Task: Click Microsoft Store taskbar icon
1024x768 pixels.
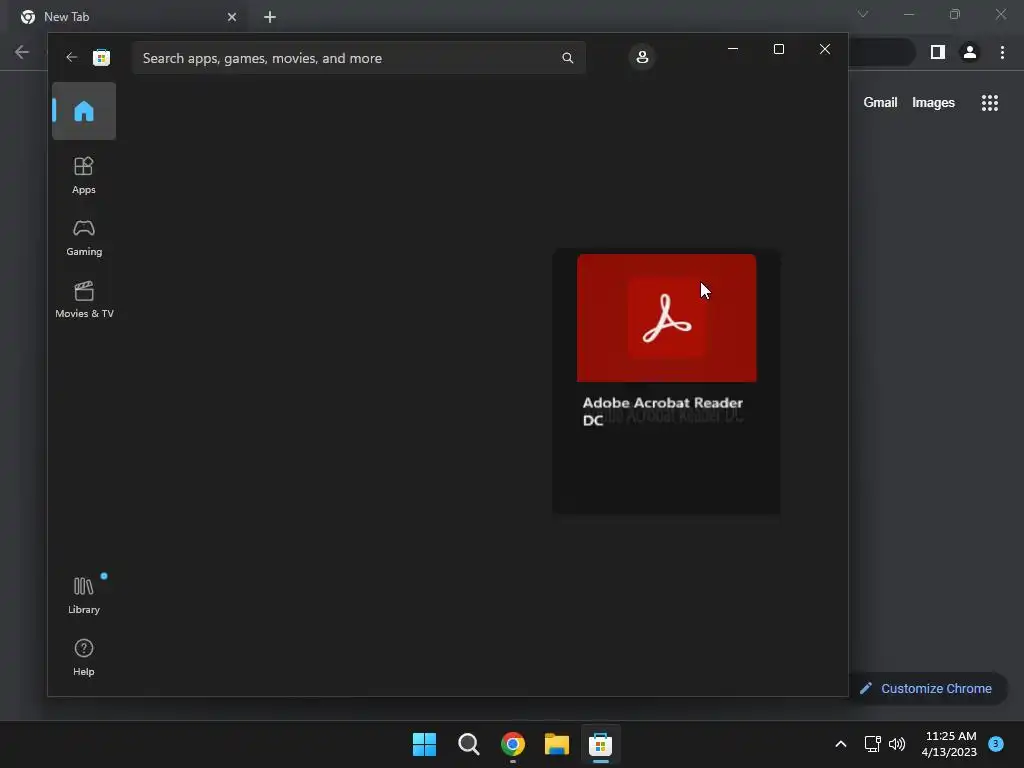Action: [x=600, y=744]
